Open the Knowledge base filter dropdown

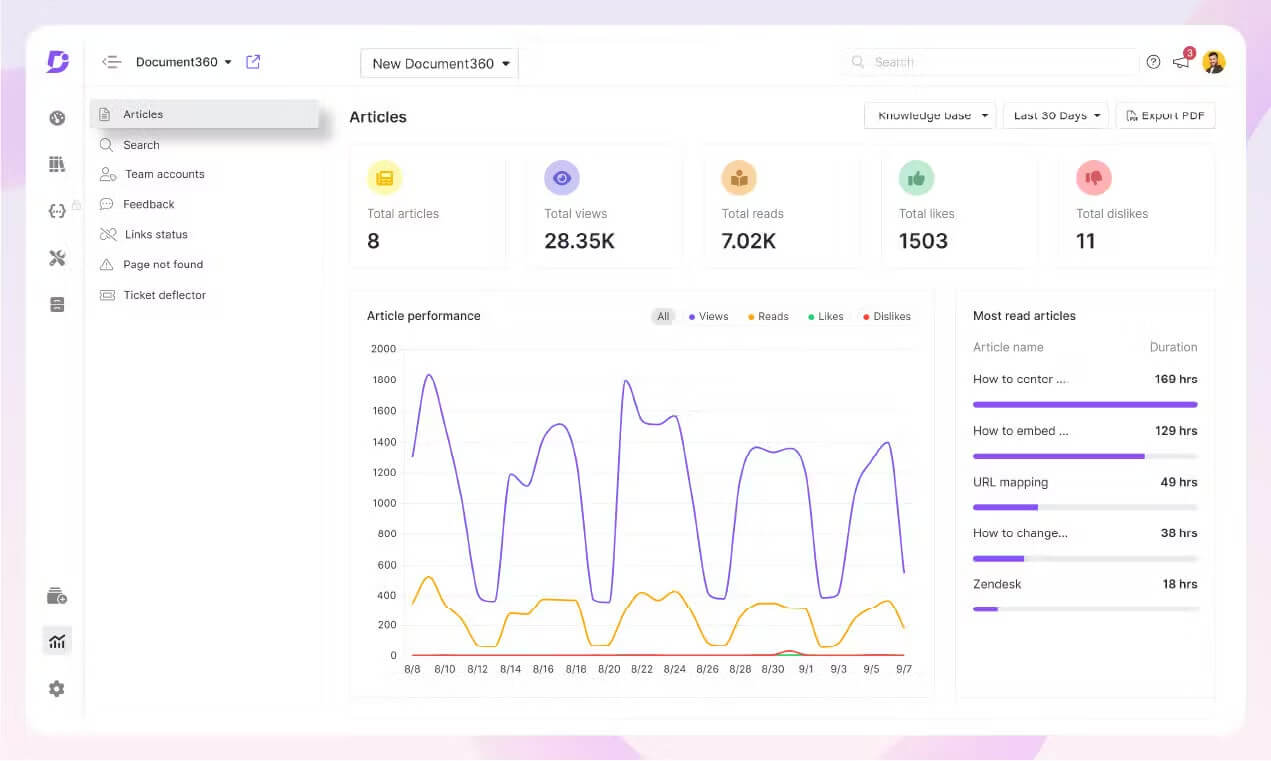tap(930, 116)
